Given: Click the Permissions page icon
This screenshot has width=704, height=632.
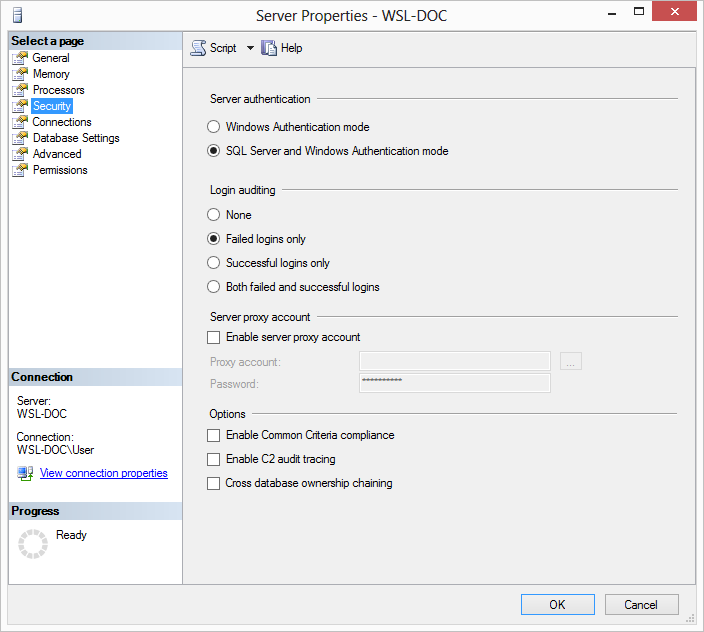Looking at the screenshot, I should pos(20,170).
